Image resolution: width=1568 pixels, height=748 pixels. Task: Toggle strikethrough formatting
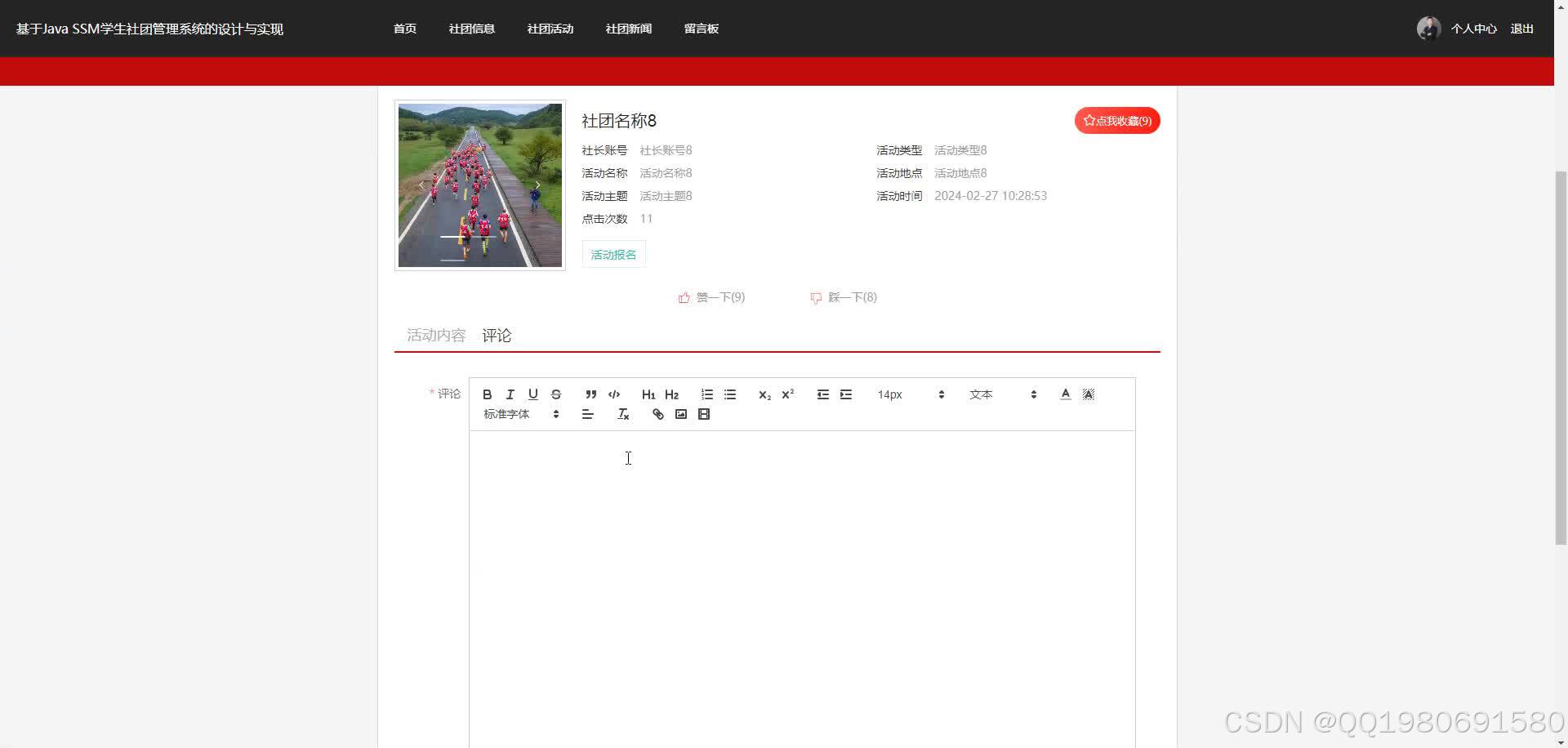[555, 394]
